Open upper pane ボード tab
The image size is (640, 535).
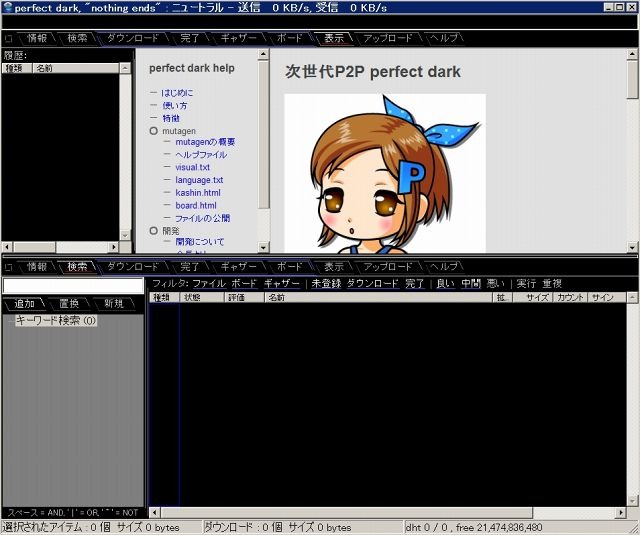289,38
